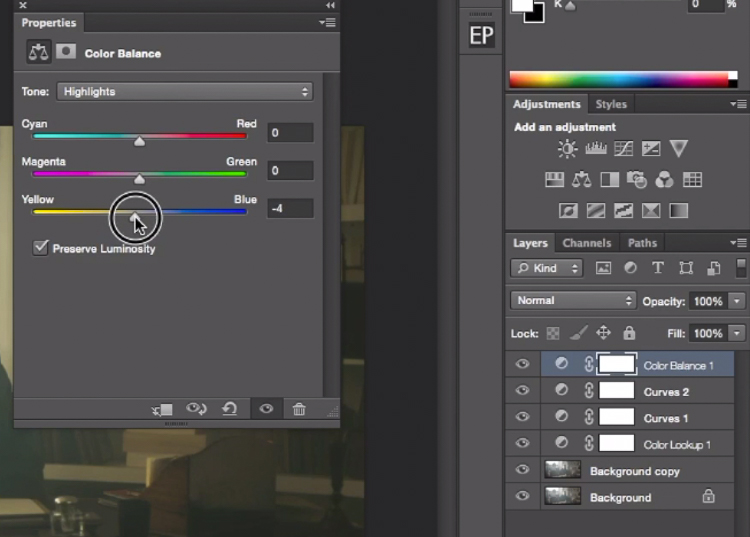Hide the Curves 1 layer
750x537 pixels.
(x=522, y=417)
